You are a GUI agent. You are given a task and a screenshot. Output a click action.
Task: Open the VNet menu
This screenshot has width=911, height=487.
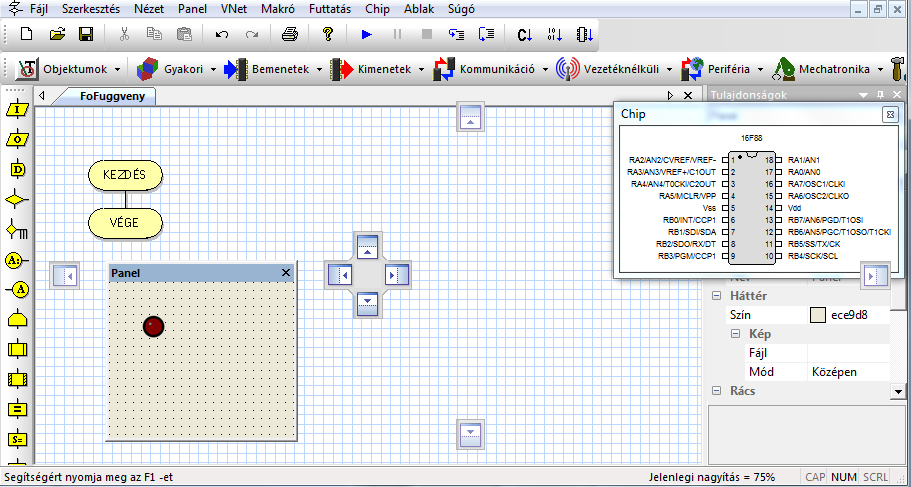coord(234,9)
